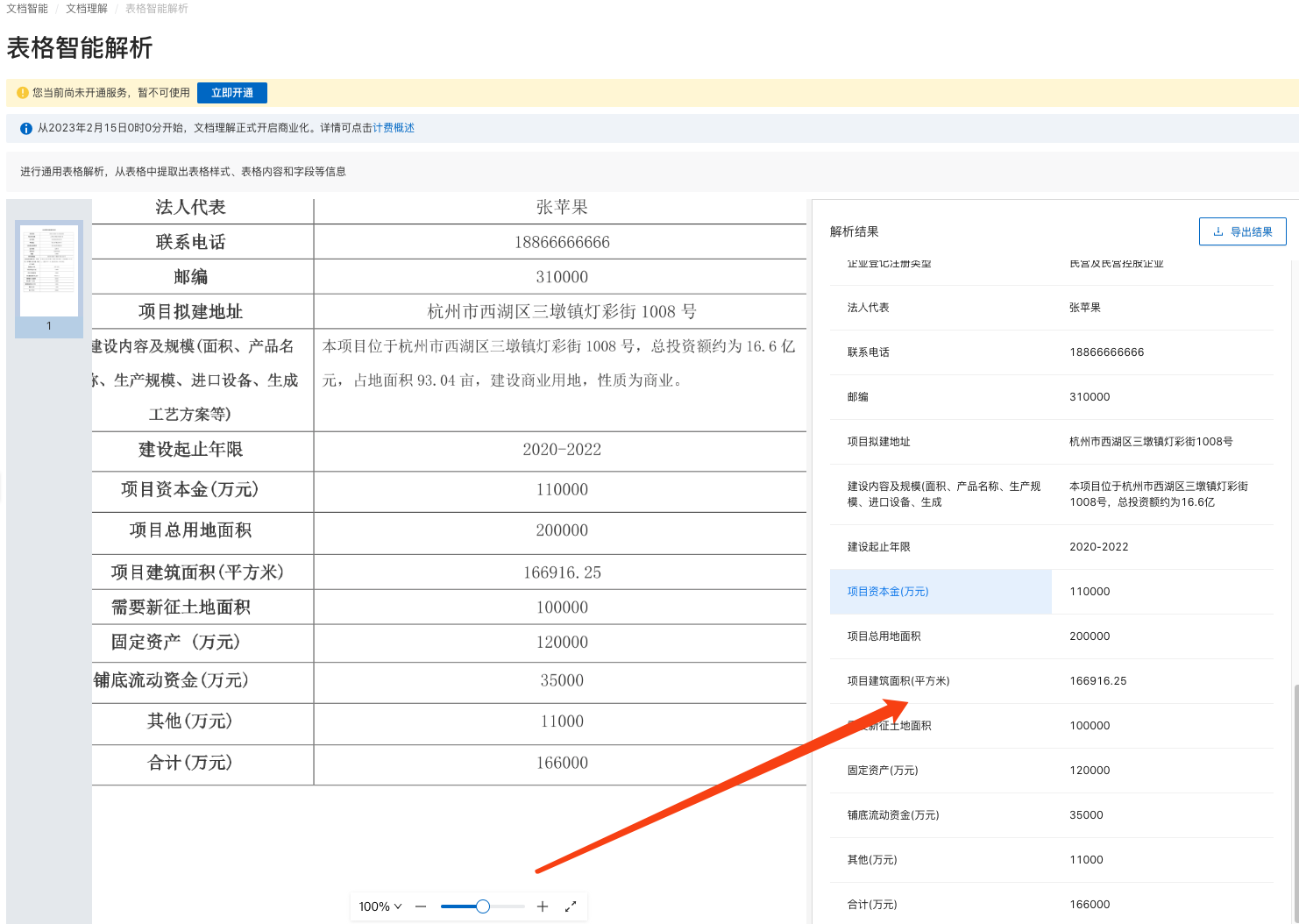Viewport: 1299px width, 924px height.
Task: Select 法人代表 in results list
Action: [869, 308]
